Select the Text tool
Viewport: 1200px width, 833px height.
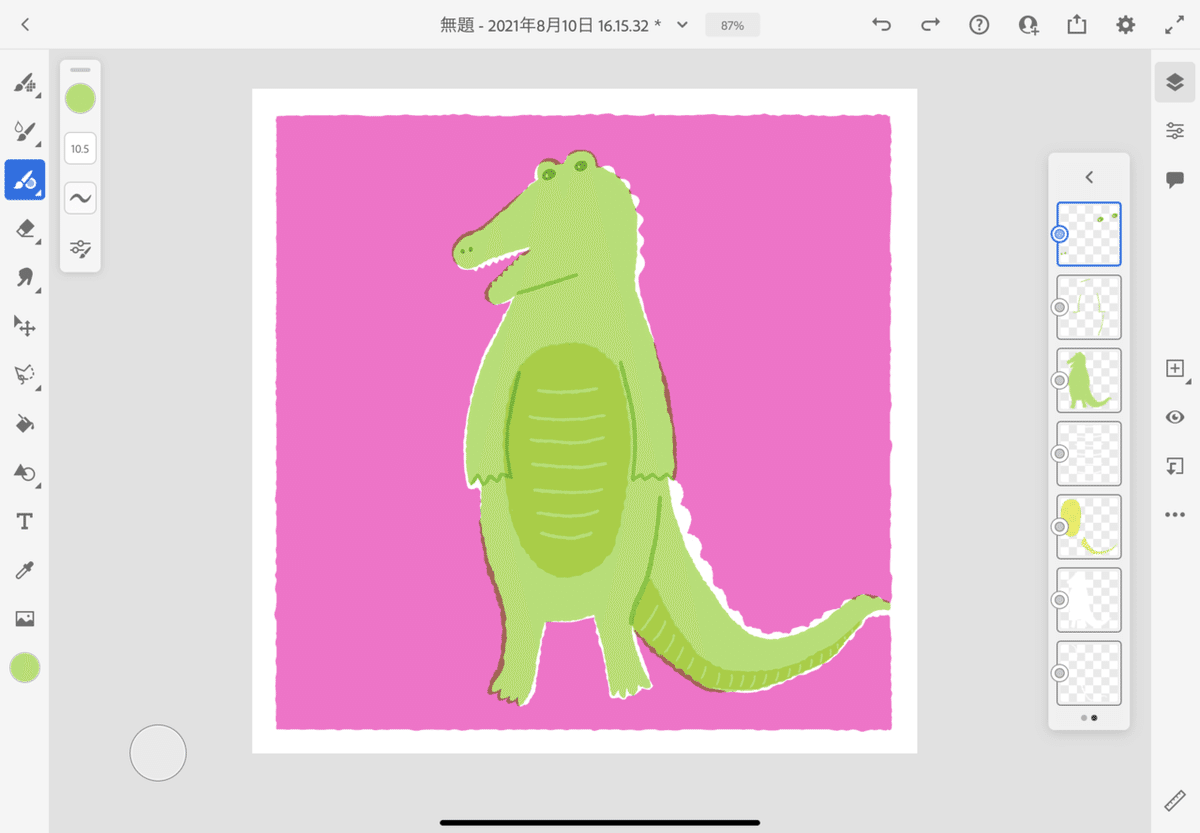(25, 520)
